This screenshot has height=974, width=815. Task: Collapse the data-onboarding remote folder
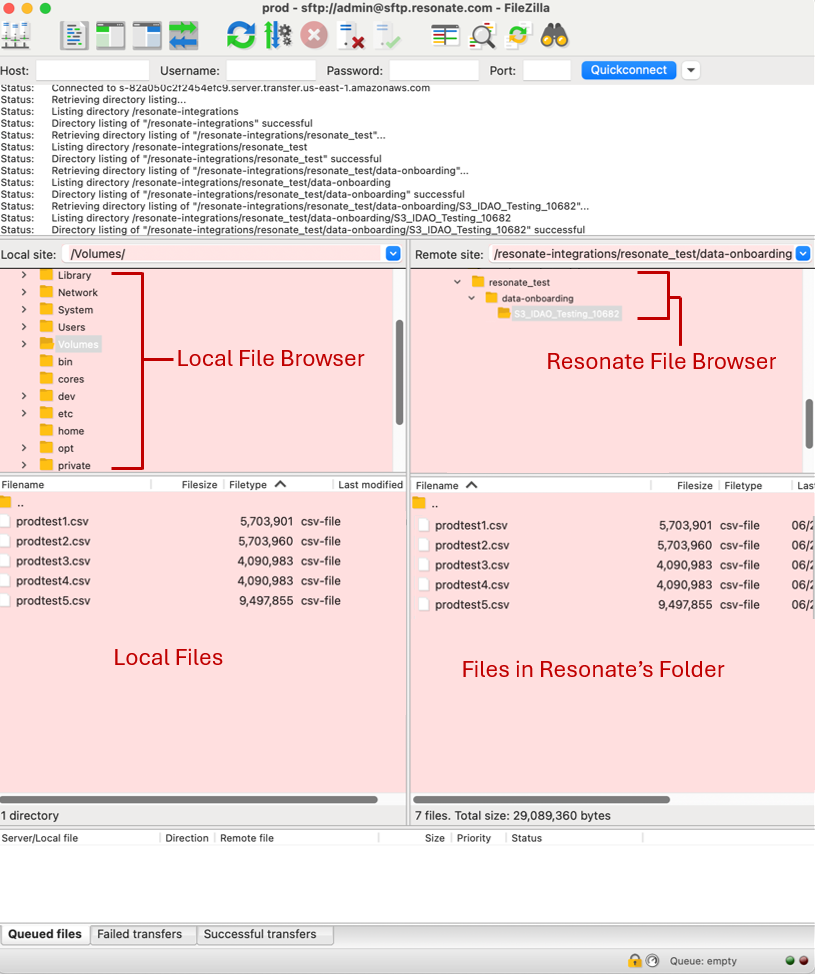pyautogui.click(x=471, y=298)
